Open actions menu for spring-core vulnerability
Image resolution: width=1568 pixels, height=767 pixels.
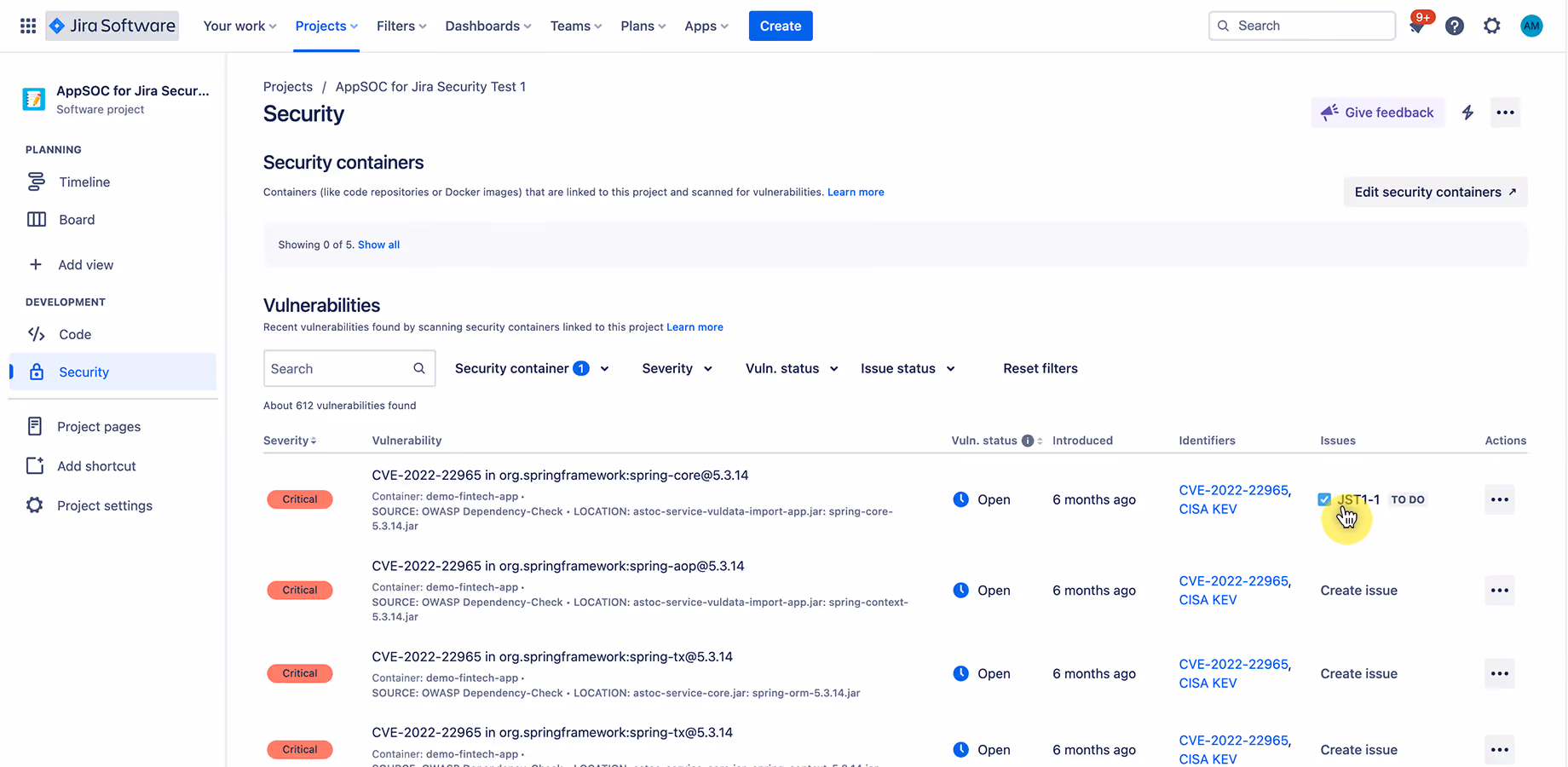1500,499
